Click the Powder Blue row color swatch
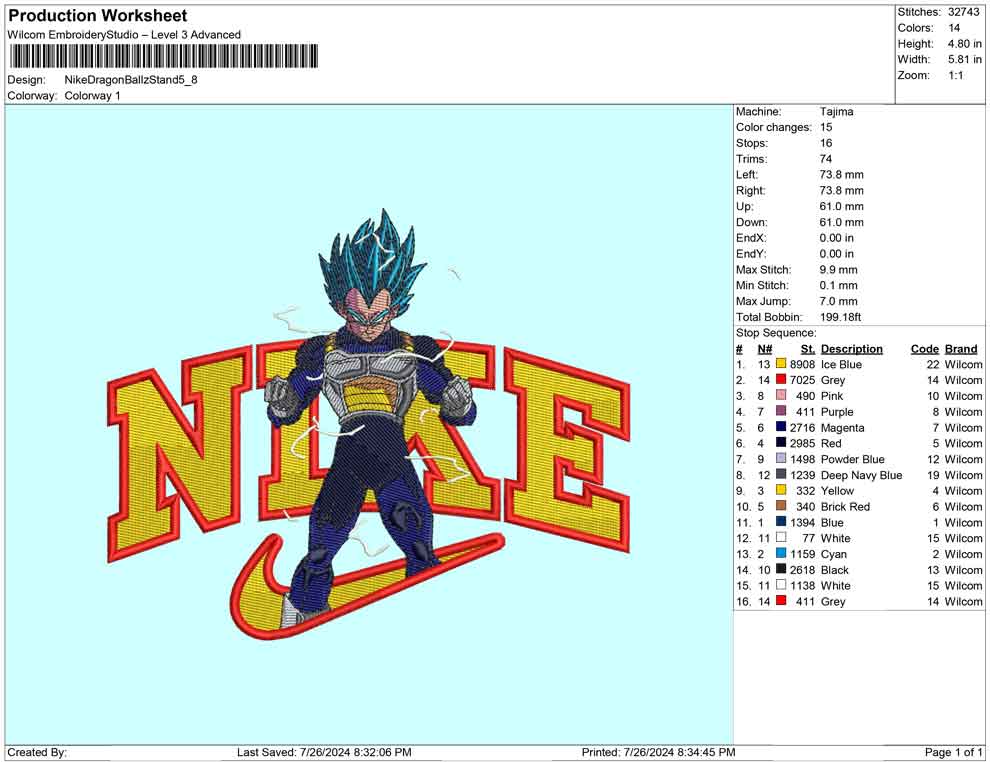Viewport: 990px width, 762px height. 781,460
